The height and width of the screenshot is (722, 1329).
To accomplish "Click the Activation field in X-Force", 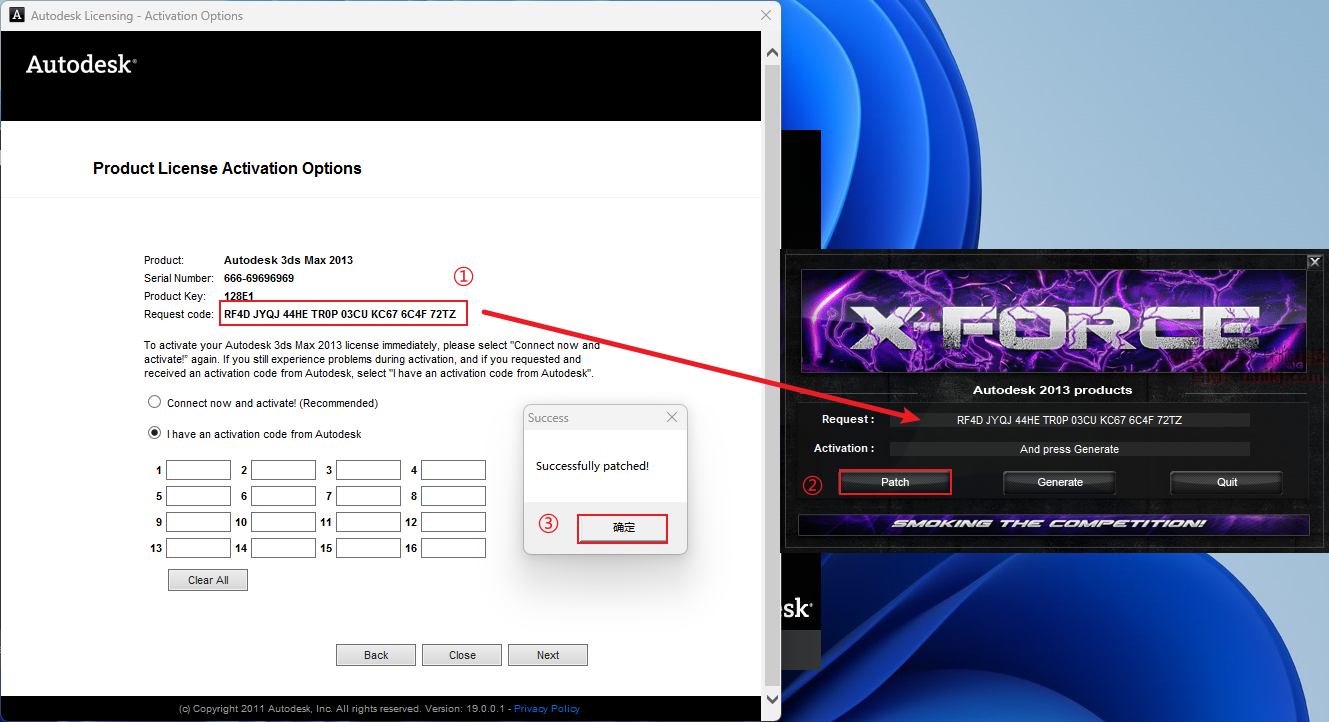I will (x=1069, y=449).
